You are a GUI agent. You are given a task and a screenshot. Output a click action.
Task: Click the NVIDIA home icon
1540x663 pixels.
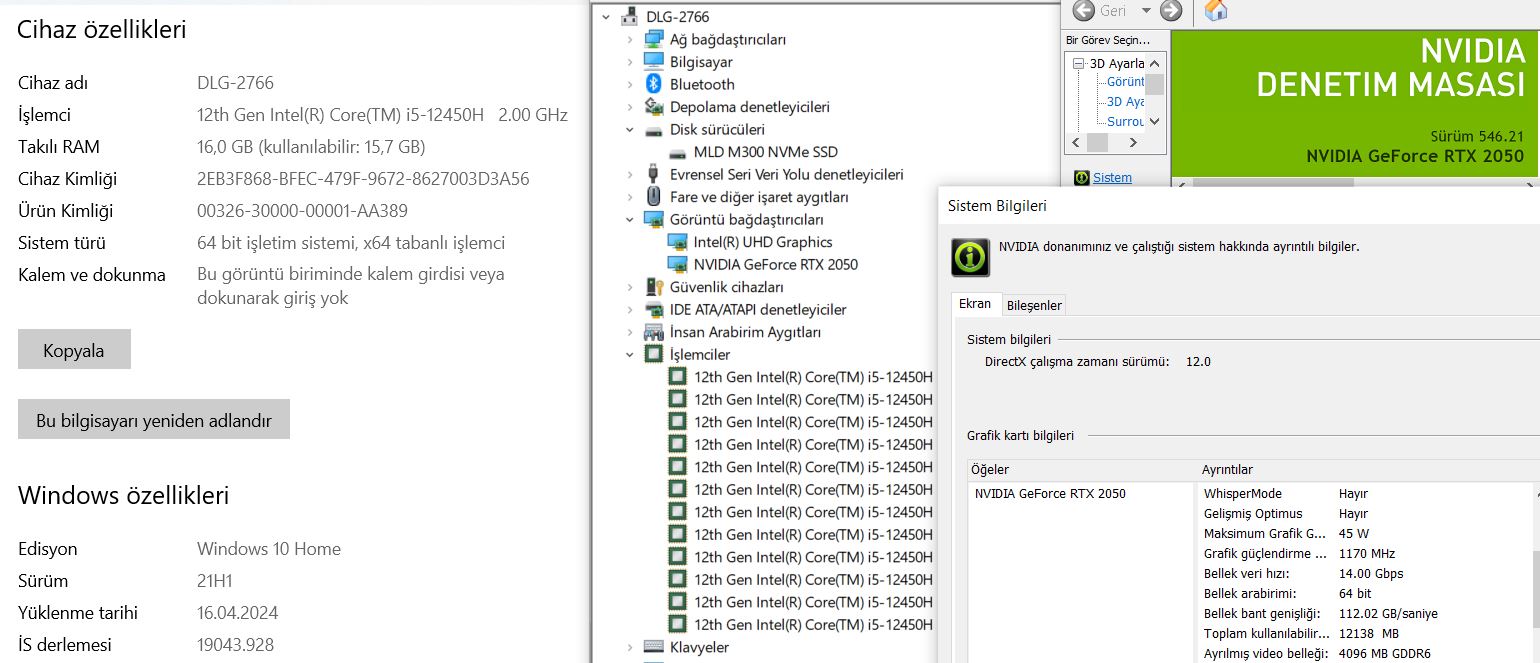coord(1216,10)
